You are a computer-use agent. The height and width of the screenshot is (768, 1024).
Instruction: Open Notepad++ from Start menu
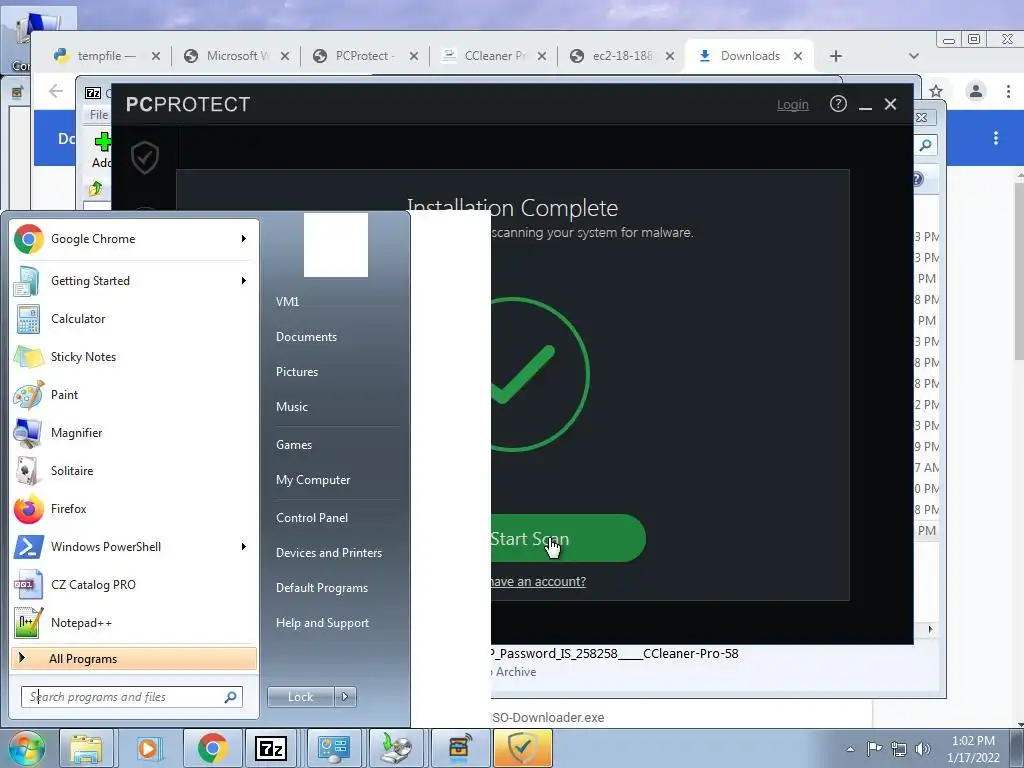click(x=134, y=622)
